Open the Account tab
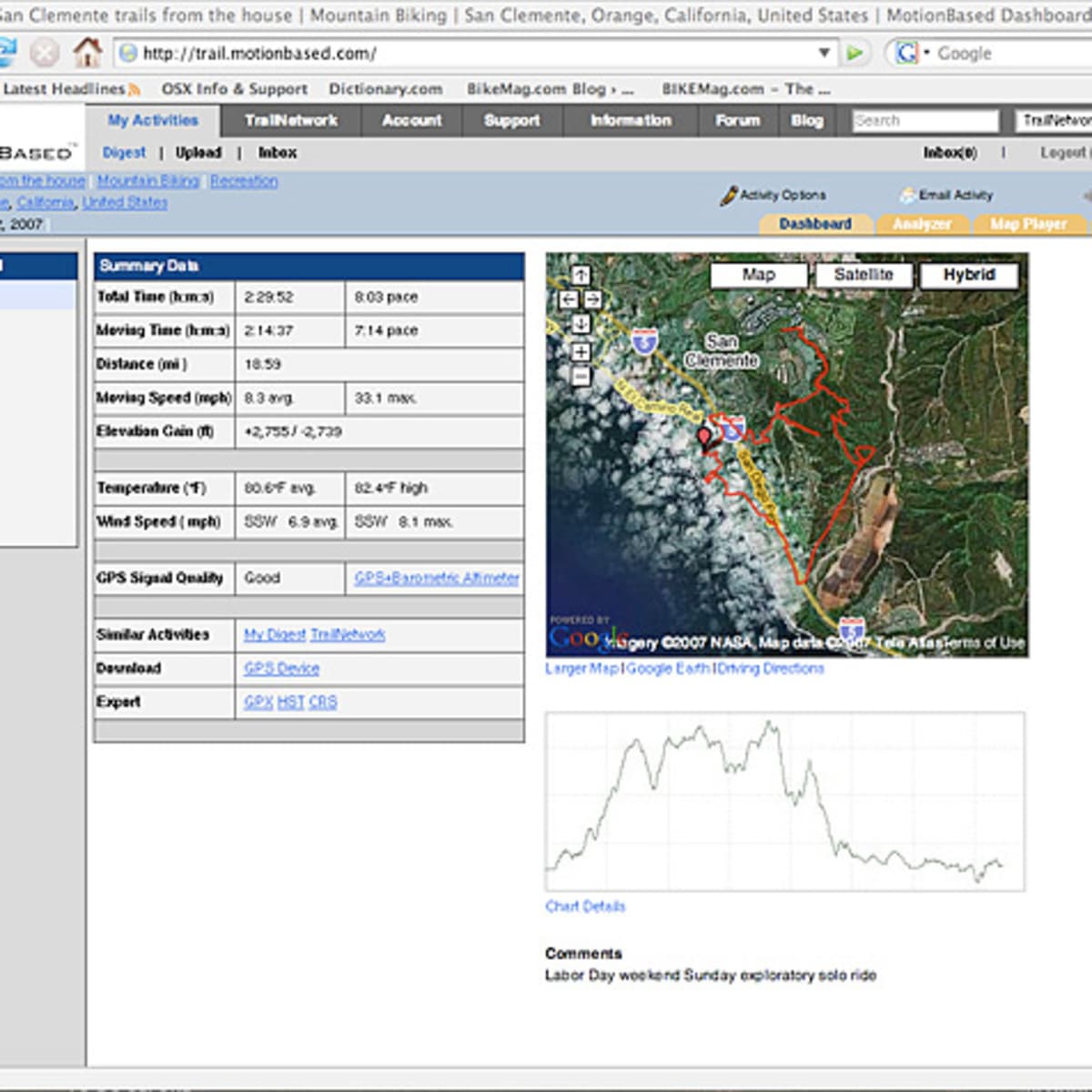 click(411, 120)
